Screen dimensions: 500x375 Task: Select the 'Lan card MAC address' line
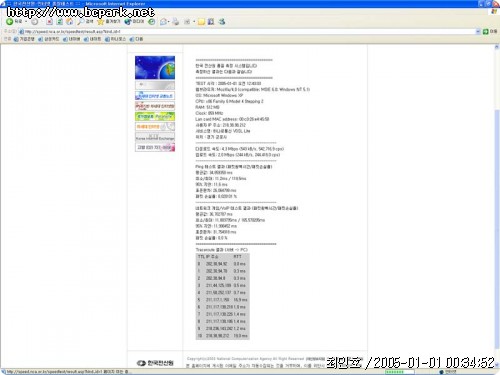pos(232,119)
